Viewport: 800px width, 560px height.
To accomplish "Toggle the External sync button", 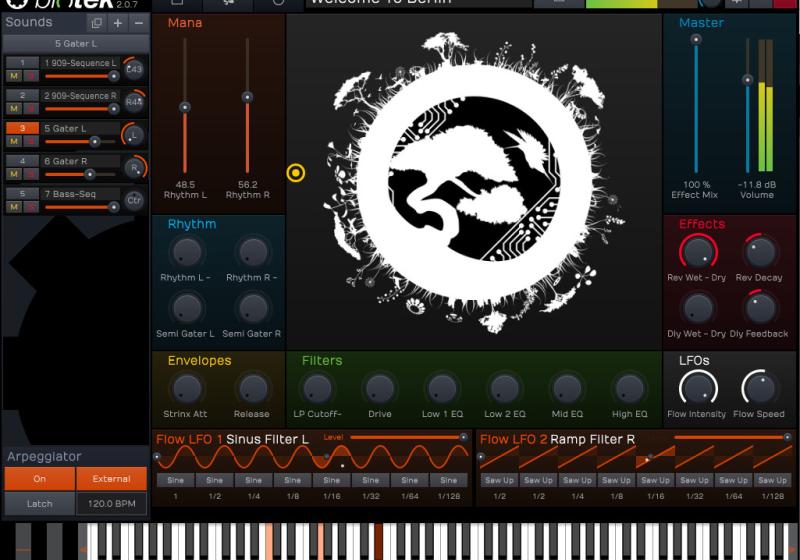I will coord(111,479).
